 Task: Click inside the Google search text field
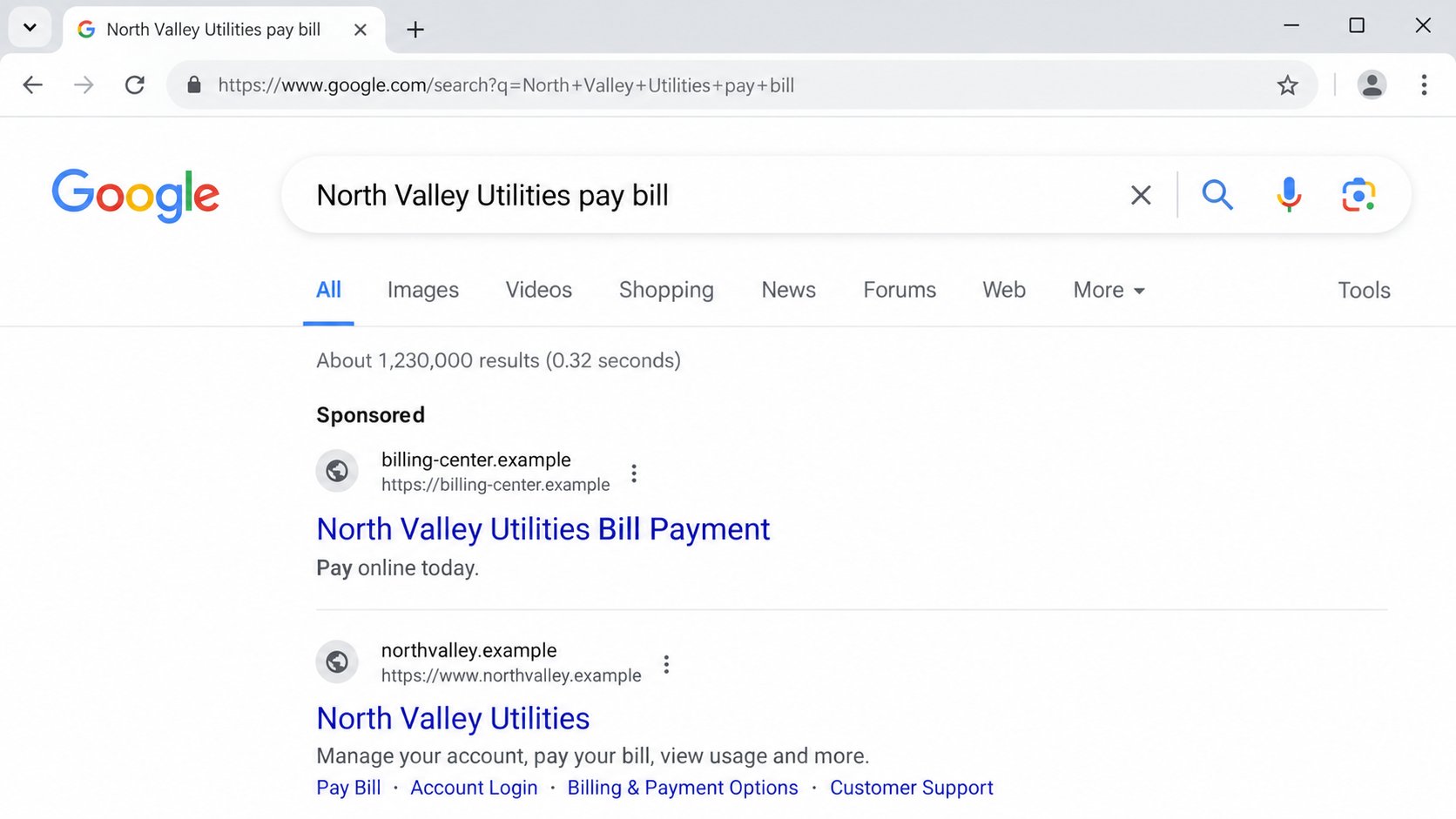coord(714,195)
